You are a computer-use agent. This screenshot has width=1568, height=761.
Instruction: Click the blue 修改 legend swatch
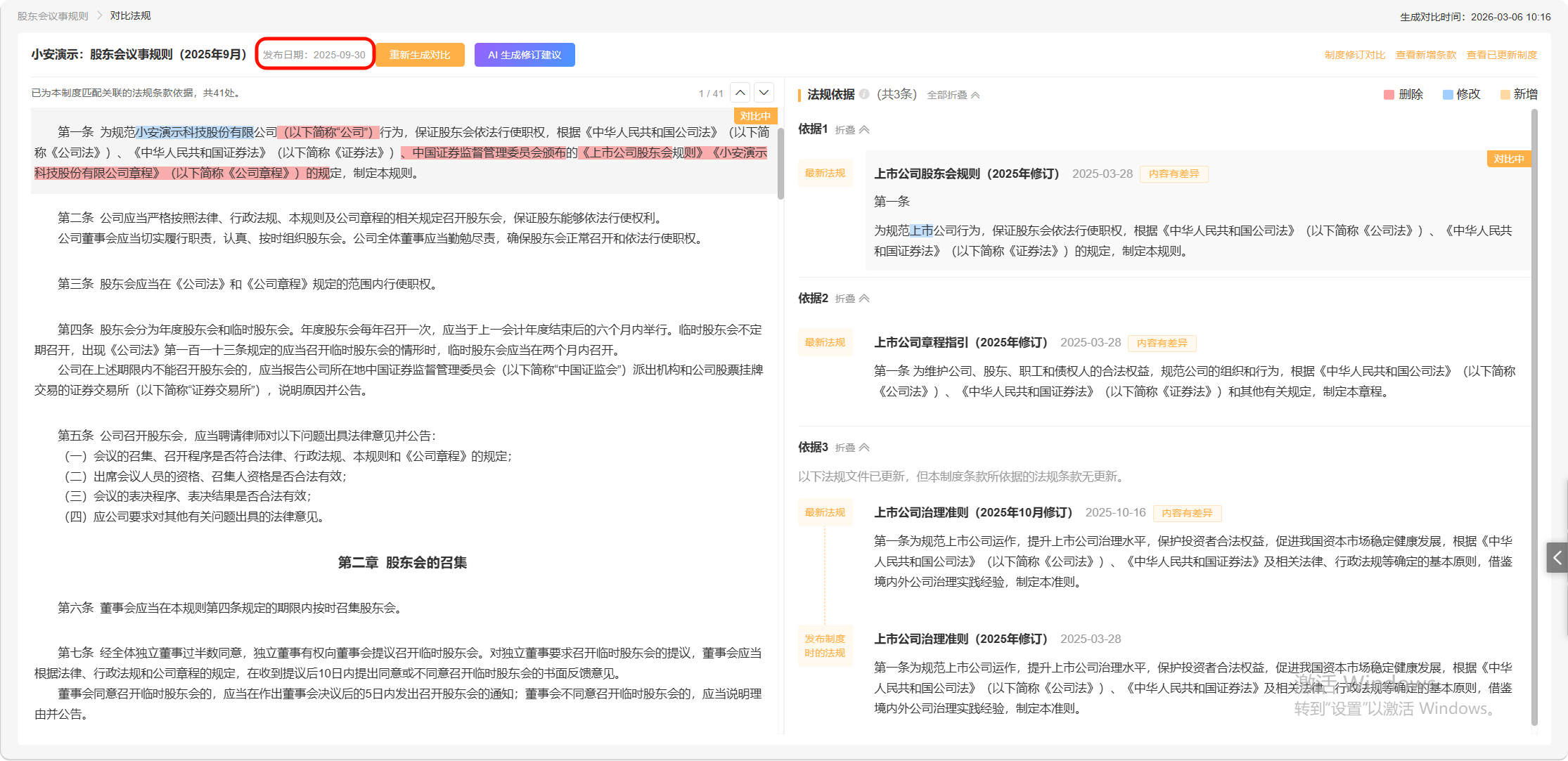(x=1448, y=95)
